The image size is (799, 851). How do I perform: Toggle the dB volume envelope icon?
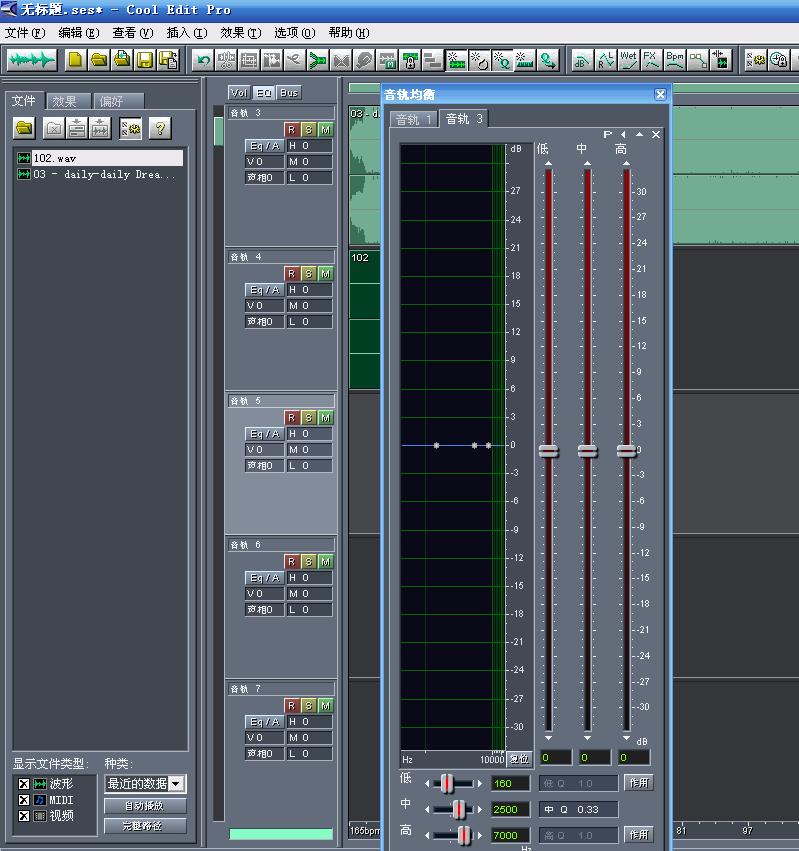[x=582, y=60]
